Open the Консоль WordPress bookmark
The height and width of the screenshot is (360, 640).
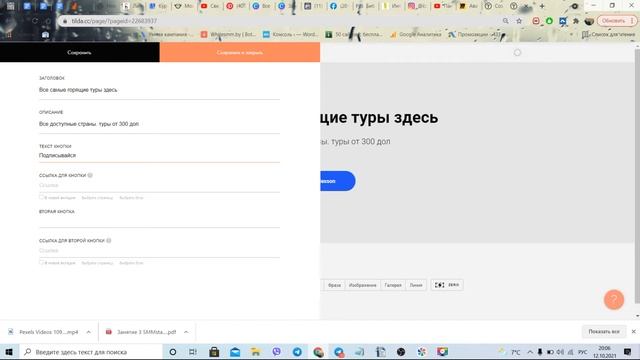coord(291,35)
